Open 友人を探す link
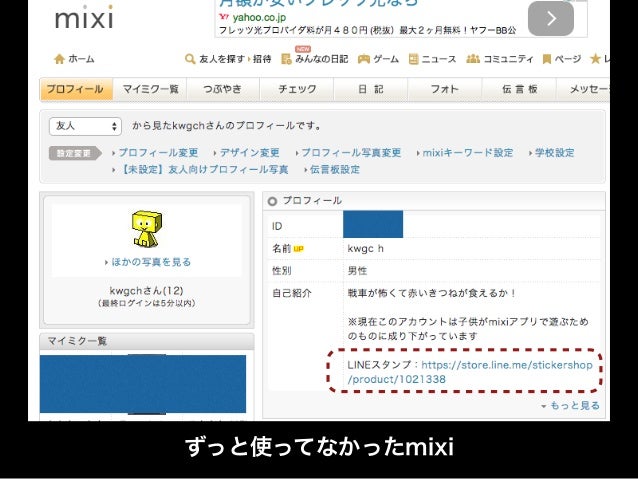638x479 pixels. (222, 59)
